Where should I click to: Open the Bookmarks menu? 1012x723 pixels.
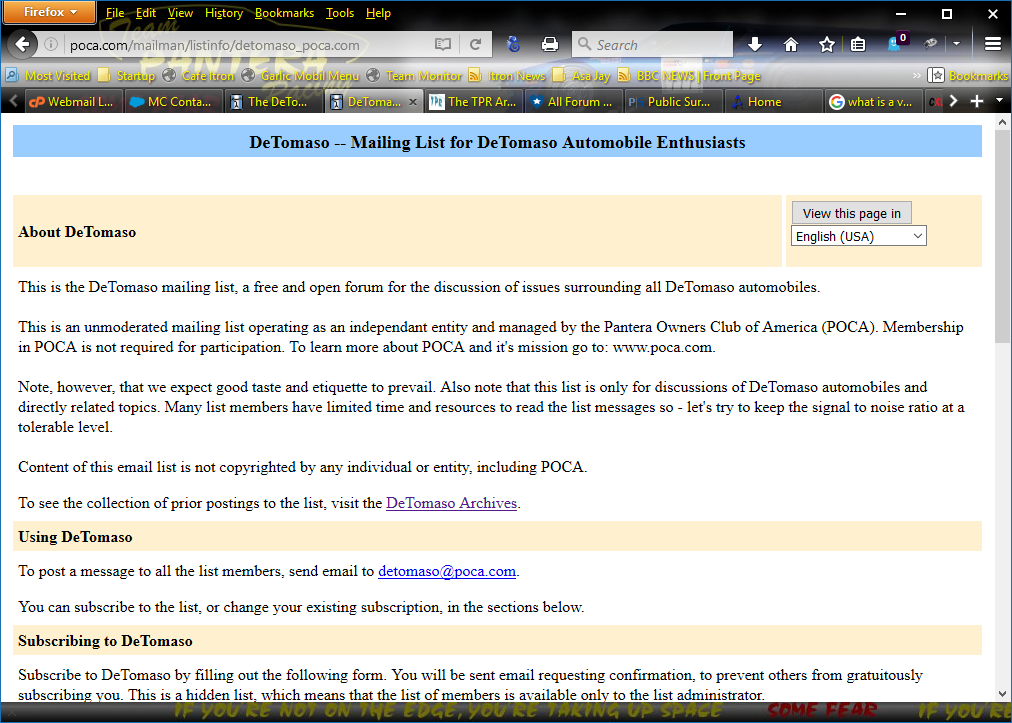click(284, 13)
